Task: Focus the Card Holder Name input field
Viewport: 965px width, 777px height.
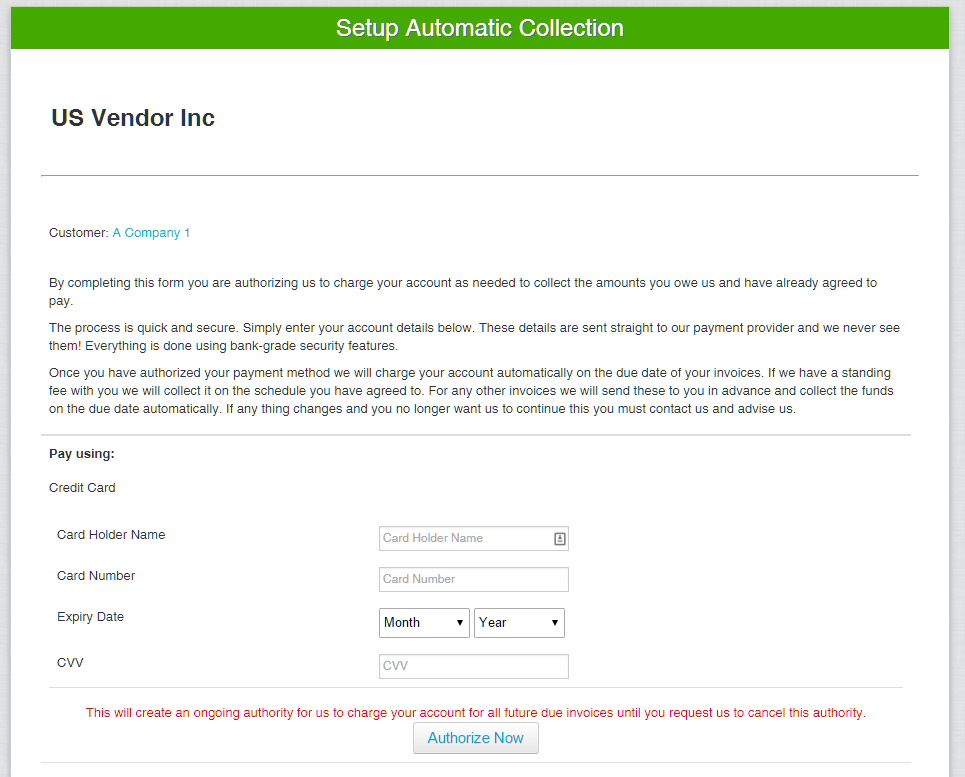Action: click(x=463, y=539)
